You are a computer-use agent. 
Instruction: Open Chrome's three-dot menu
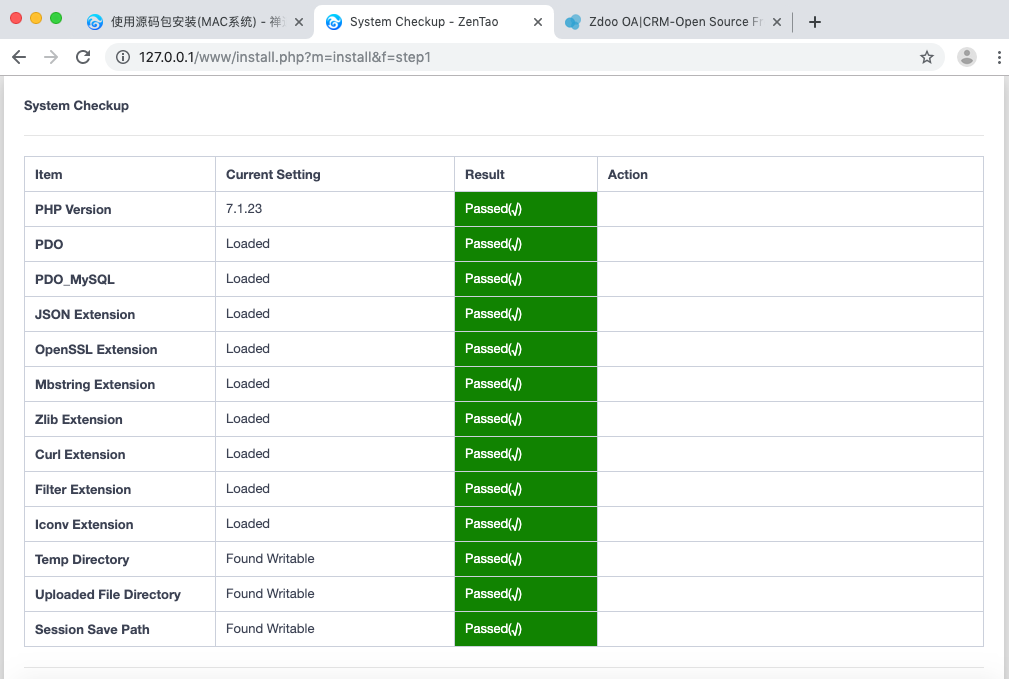[x=999, y=57]
